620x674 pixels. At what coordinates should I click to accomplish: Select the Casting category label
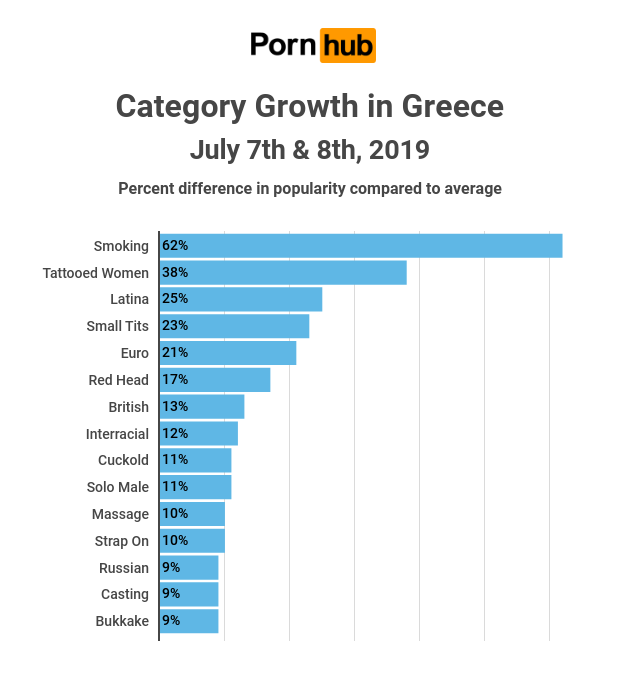click(125, 594)
